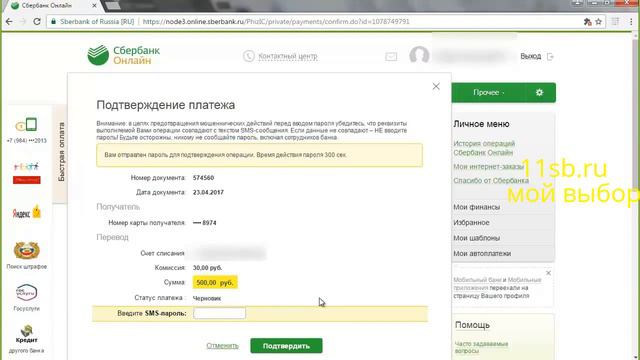Select Мои шаблоны menu item

pyautogui.click(x=476, y=238)
